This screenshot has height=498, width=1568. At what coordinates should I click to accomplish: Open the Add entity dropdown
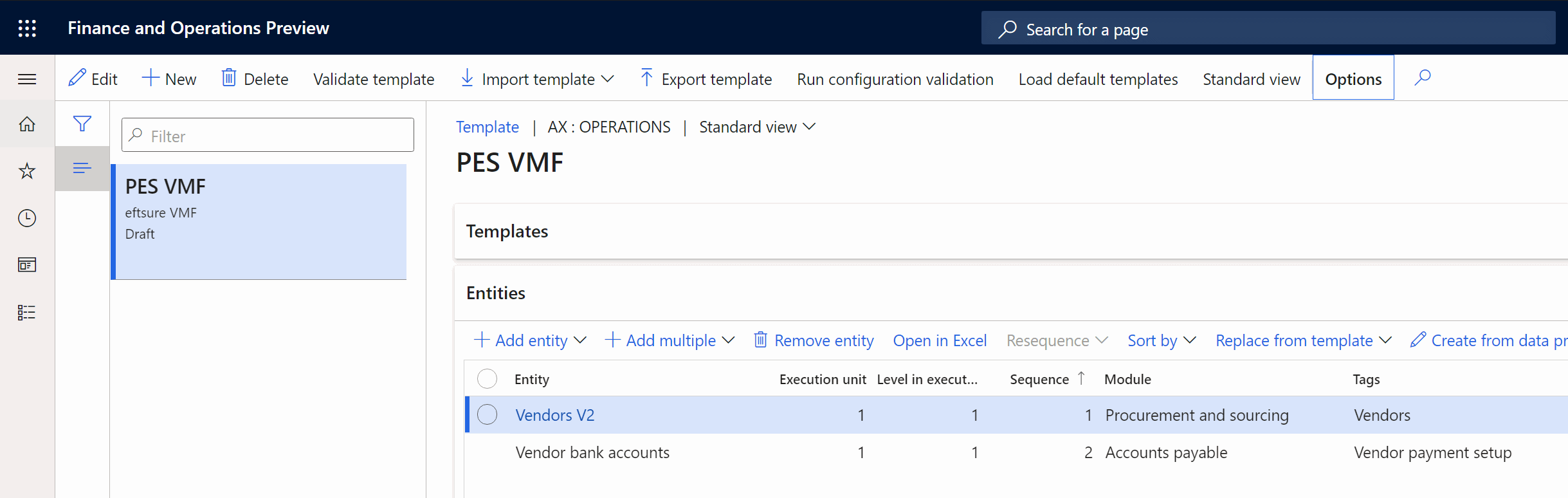[531, 340]
